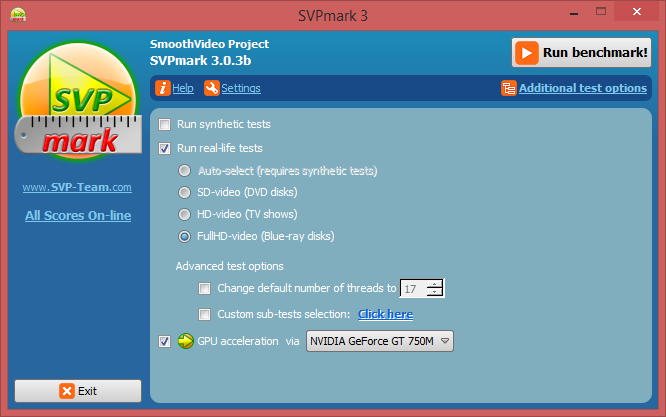Click the threads number field showing 17
Screen dimensions: 666x417
pos(414,289)
